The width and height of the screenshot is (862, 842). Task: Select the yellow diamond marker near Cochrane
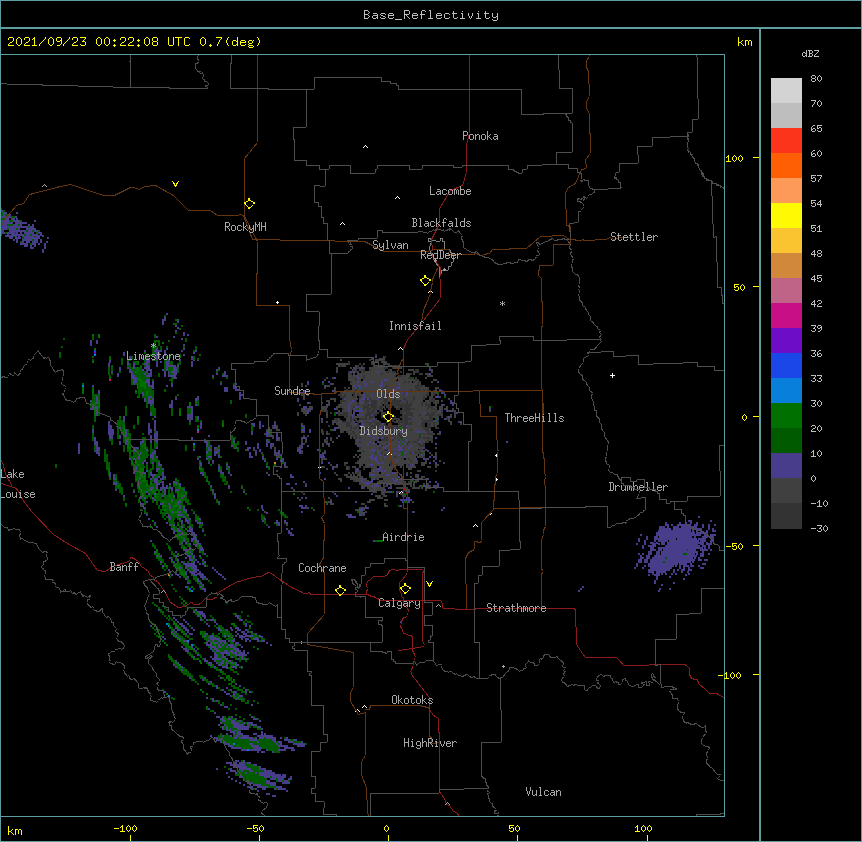[340, 590]
